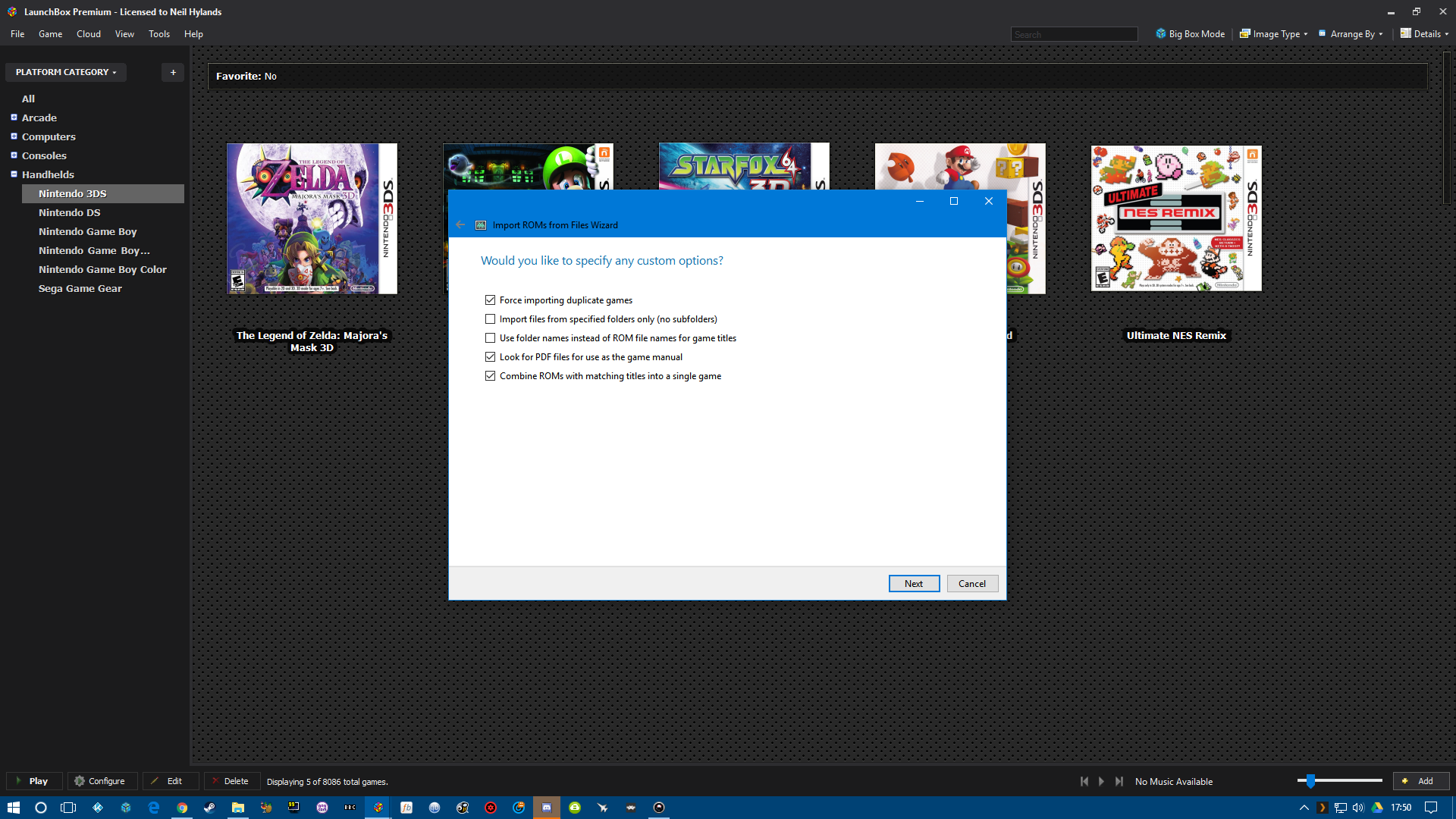1456x819 pixels.
Task: Open the Platform Category dropdown
Action: click(x=66, y=72)
